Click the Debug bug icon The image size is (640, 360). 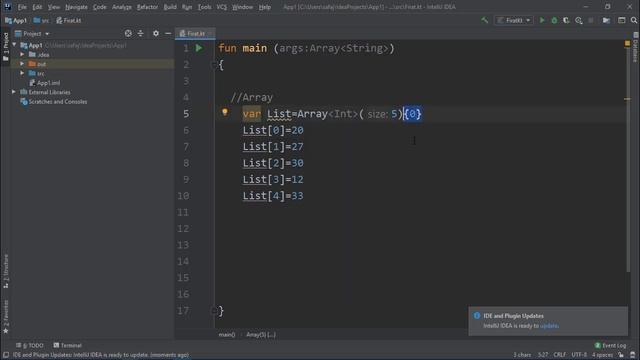click(x=554, y=20)
